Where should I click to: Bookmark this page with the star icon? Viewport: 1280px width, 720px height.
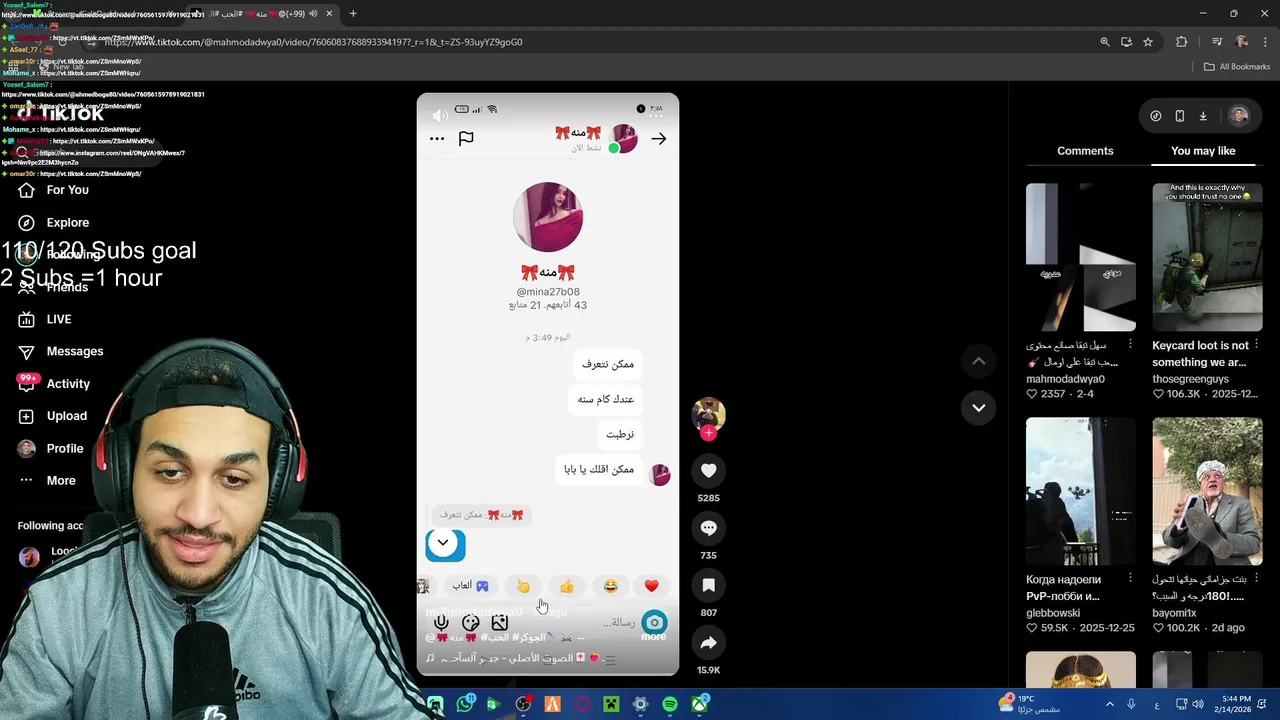[1148, 42]
